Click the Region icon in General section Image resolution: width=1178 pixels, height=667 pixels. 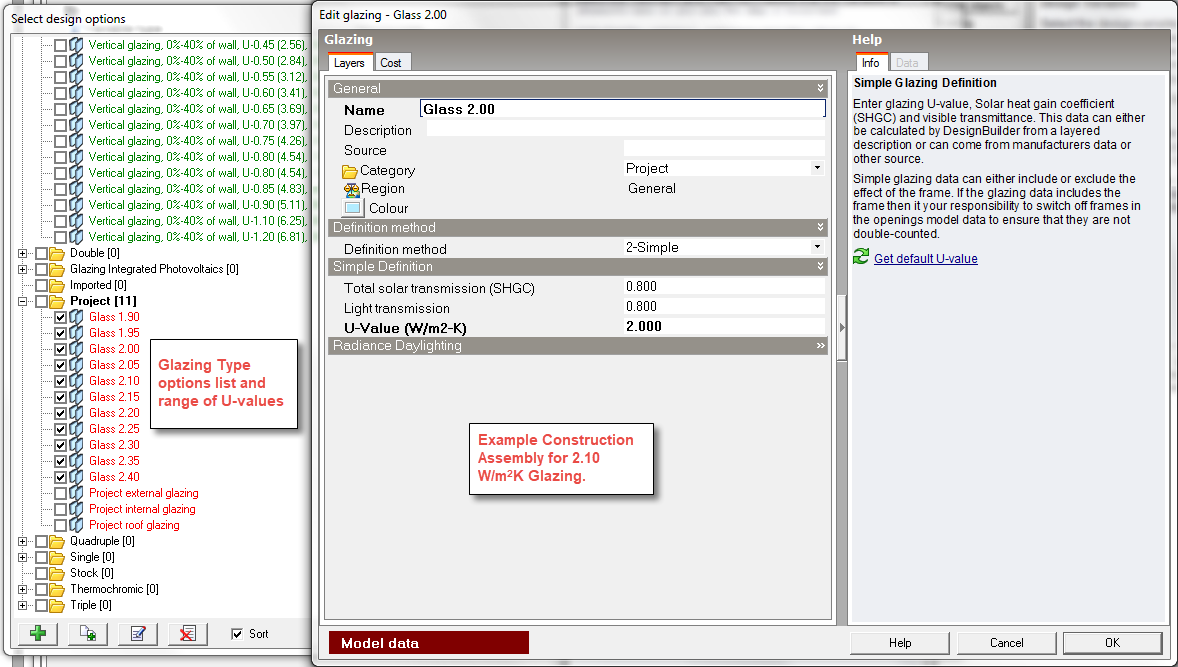coord(351,189)
